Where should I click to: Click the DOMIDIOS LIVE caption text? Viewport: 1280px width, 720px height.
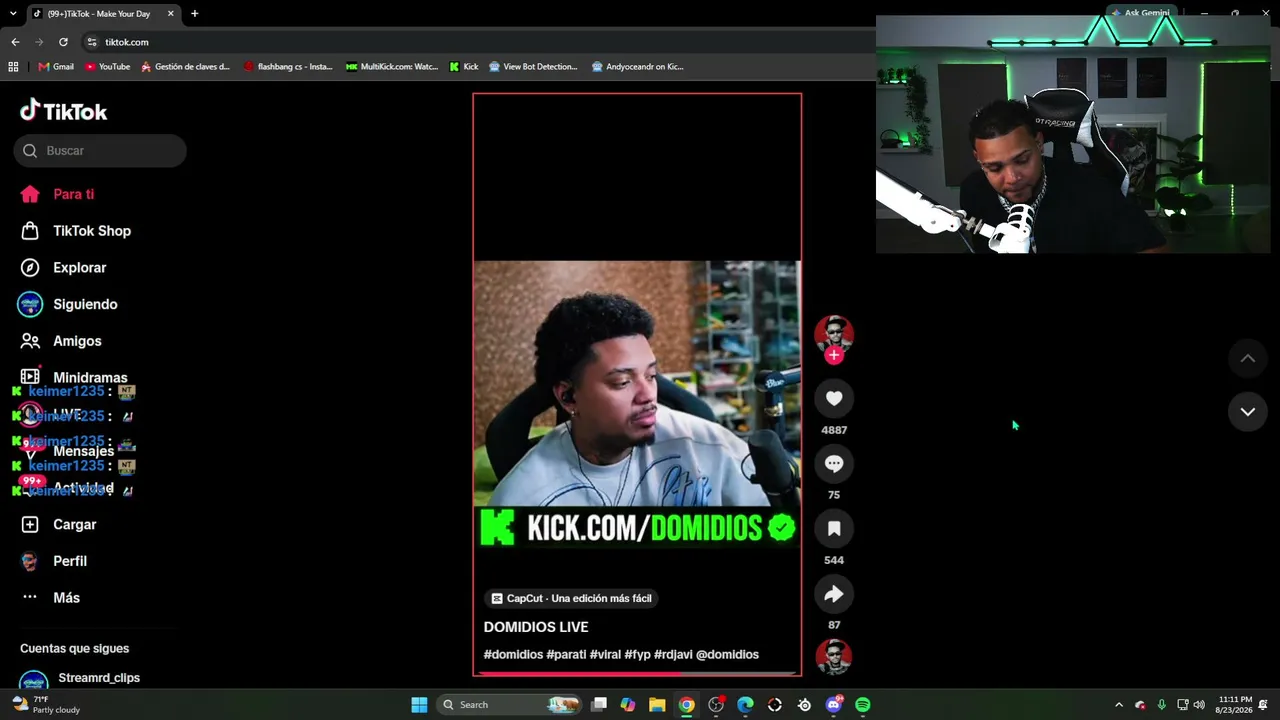pos(536,627)
